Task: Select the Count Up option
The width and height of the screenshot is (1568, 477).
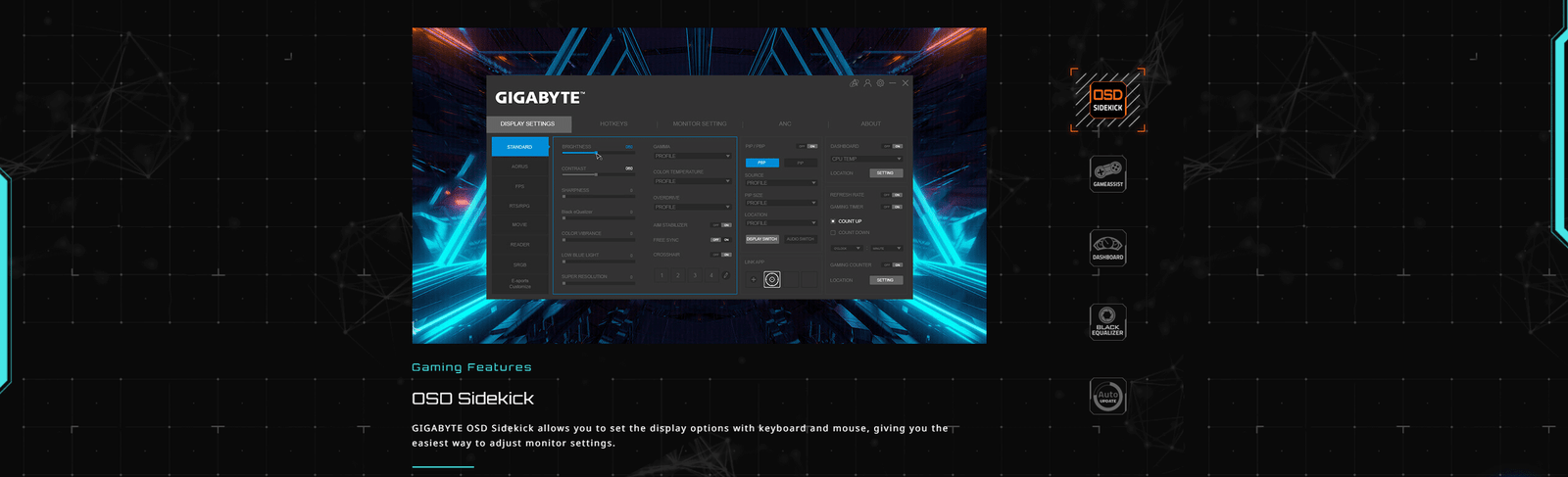Action: (847, 221)
